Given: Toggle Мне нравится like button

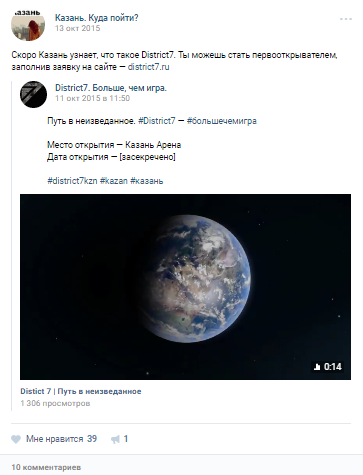Looking at the screenshot, I should click(54, 439).
